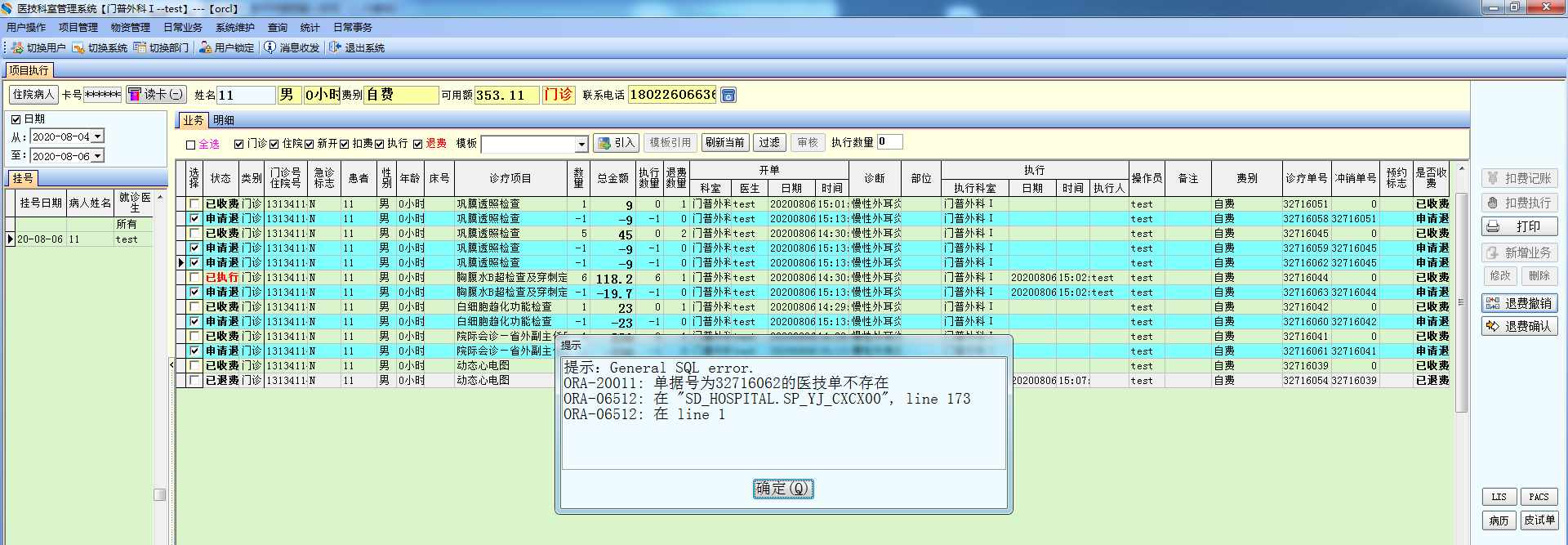Image resolution: width=1568 pixels, height=545 pixels.
Task: Click the PACS button
Action: pyautogui.click(x=1539, y=497)
